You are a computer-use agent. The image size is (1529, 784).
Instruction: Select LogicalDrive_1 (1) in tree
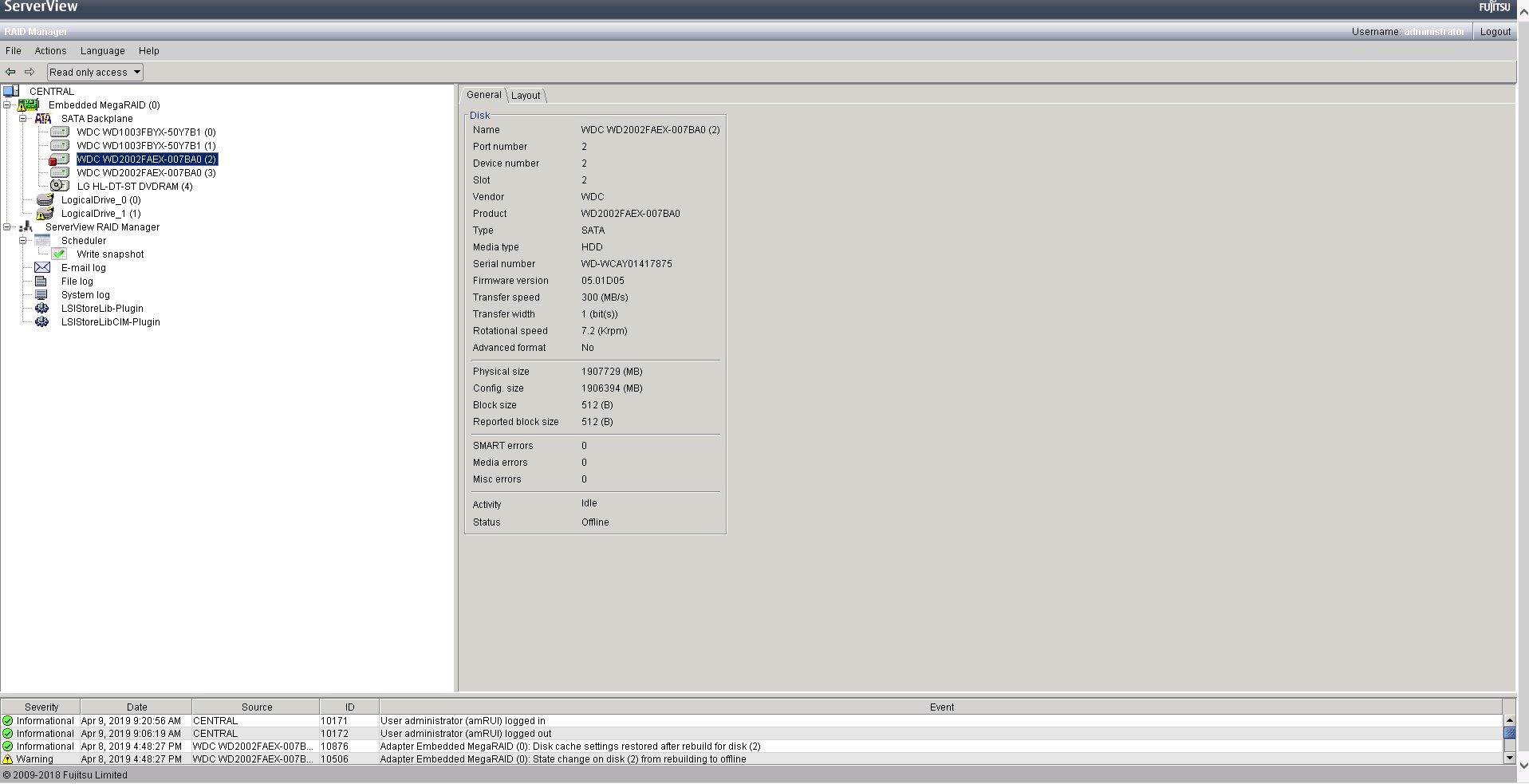[101, 214]
